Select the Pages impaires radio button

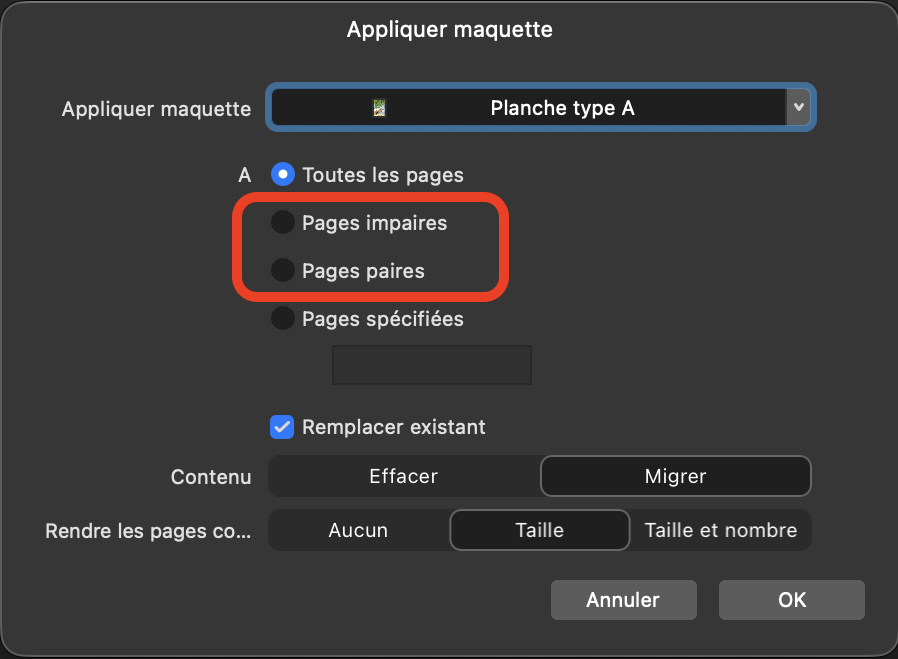283,223
